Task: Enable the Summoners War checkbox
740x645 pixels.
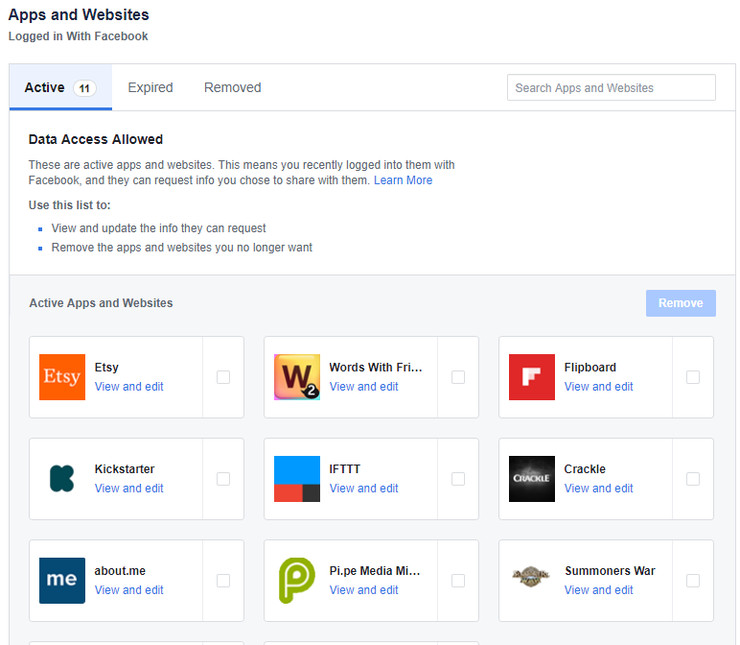Action: pos(693,581)
